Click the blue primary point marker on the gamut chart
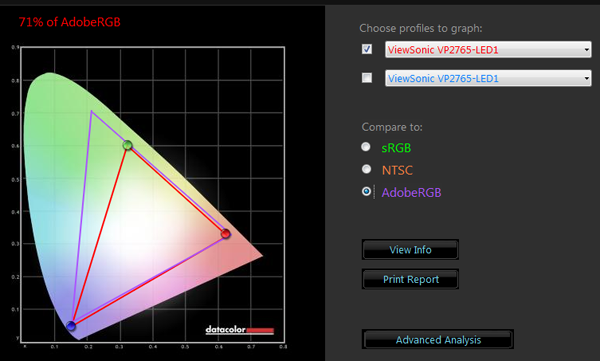 [71, 326]
